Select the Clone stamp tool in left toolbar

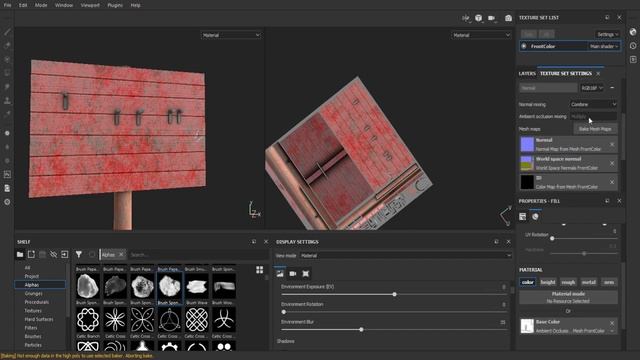coord(7,100)
